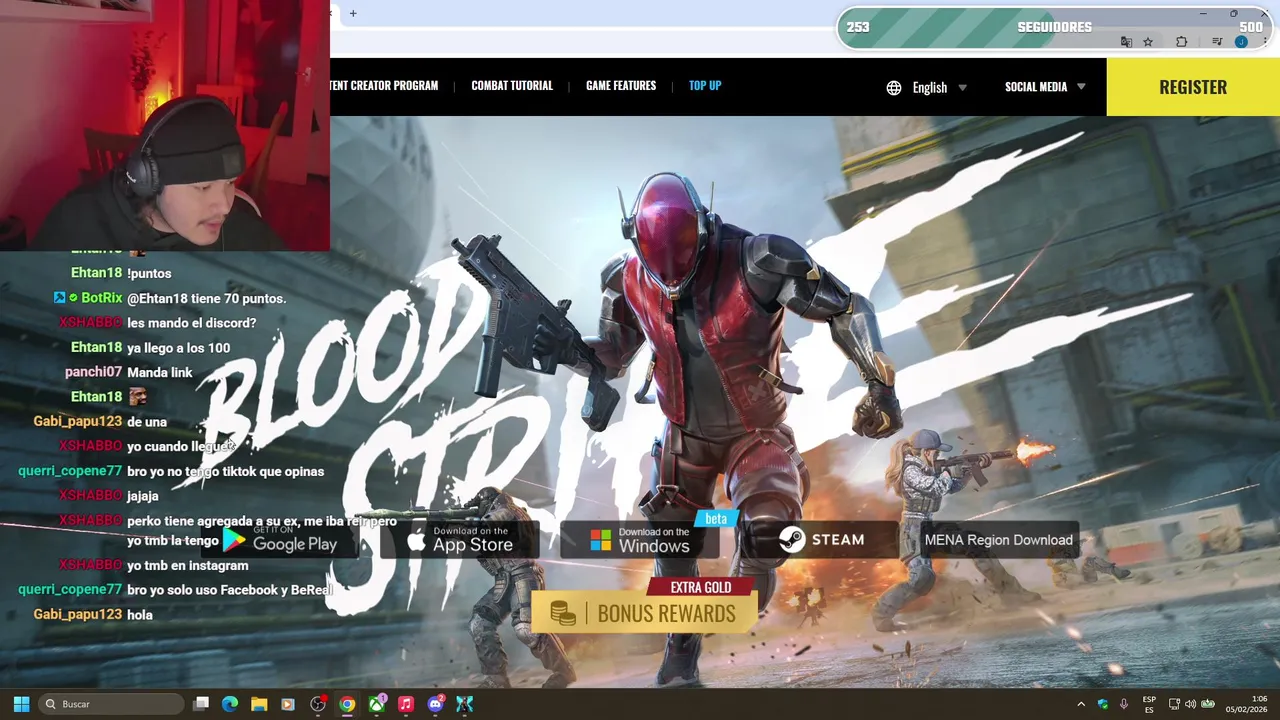
Task: Click the "ya llego a los 100" message
Action: pyautogui.click(x=179, y=348)
